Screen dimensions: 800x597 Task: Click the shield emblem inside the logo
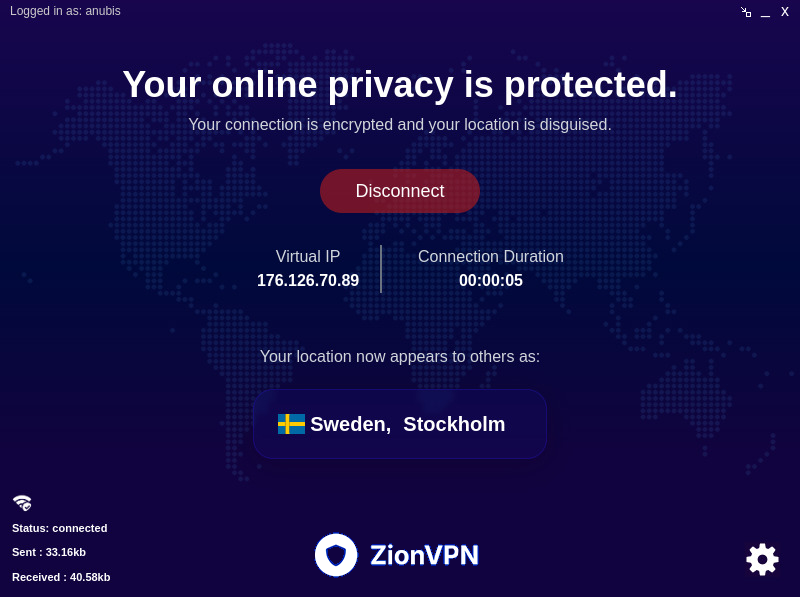(336, 554)
